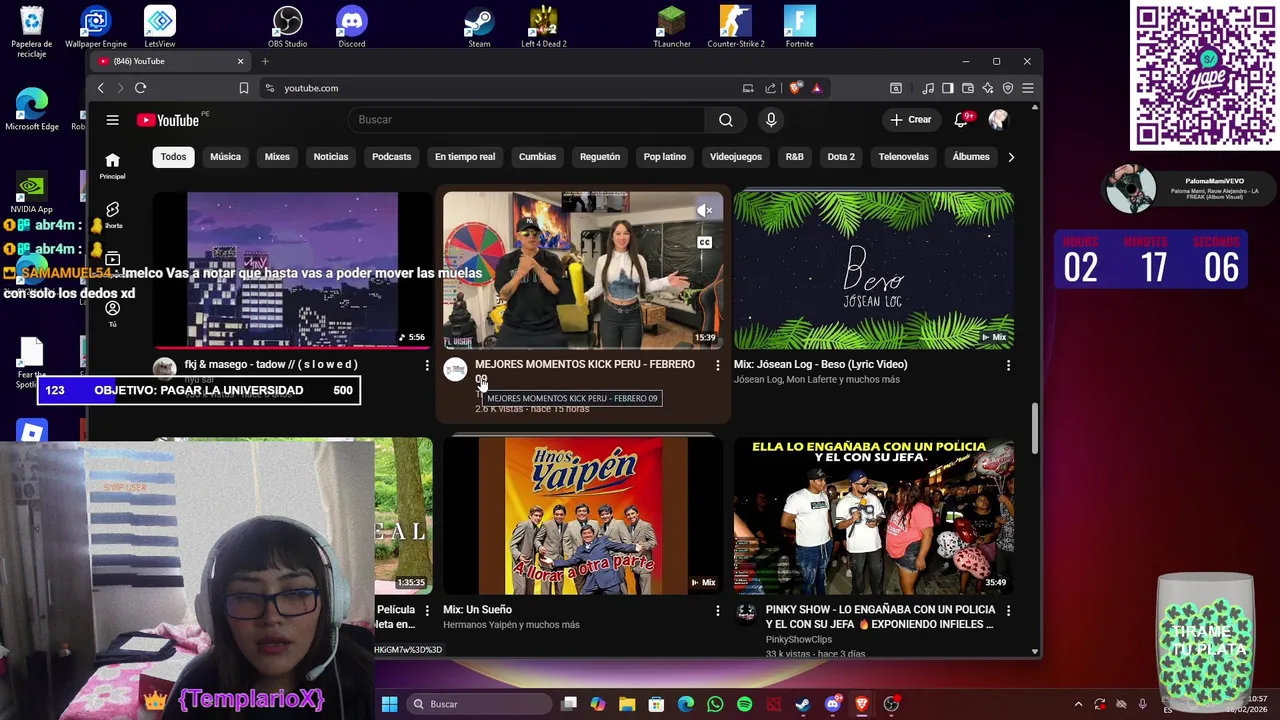This screenshot has height=720, width=1280.
Task: Go back with the browser back arrow
Action: 101,88
